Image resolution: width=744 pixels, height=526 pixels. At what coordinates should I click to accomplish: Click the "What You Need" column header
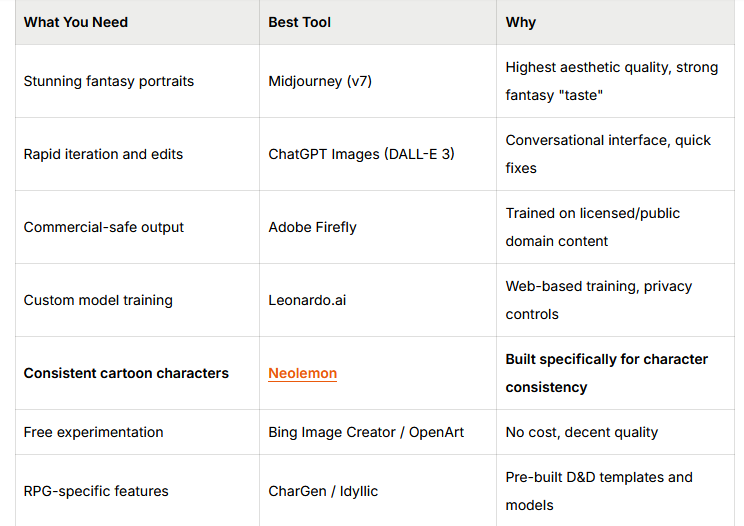76,22
